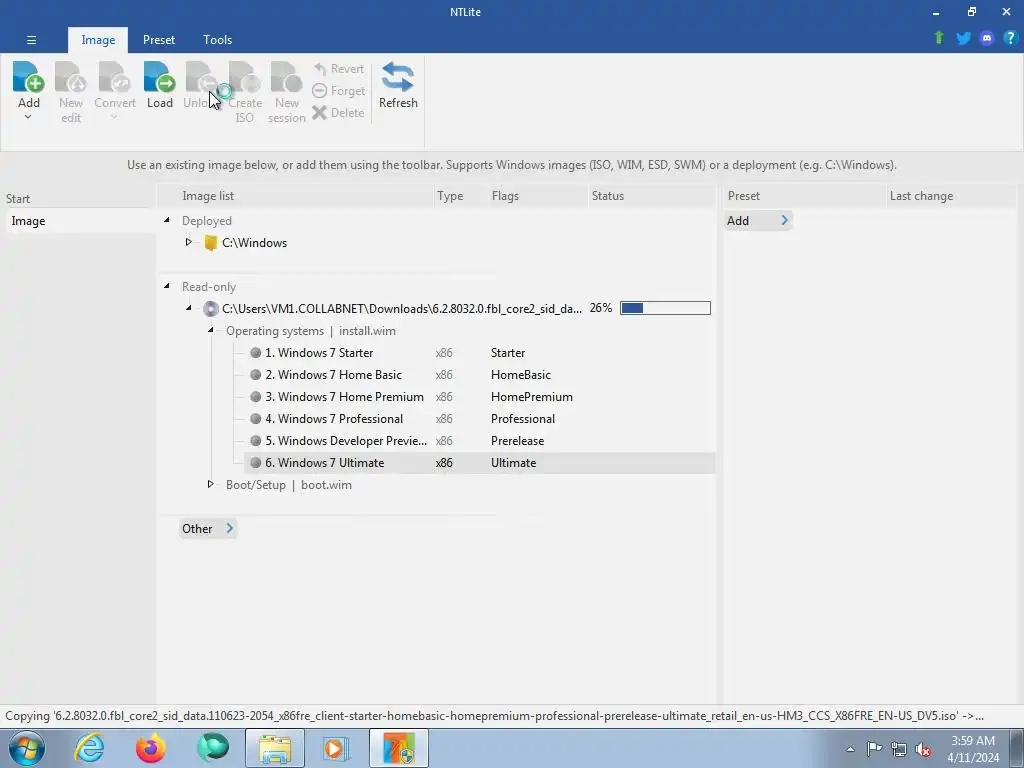This screenshot has width=1024, height=768.
Task: Switch to the Image ribbon tab
Action: click(98, 40)
